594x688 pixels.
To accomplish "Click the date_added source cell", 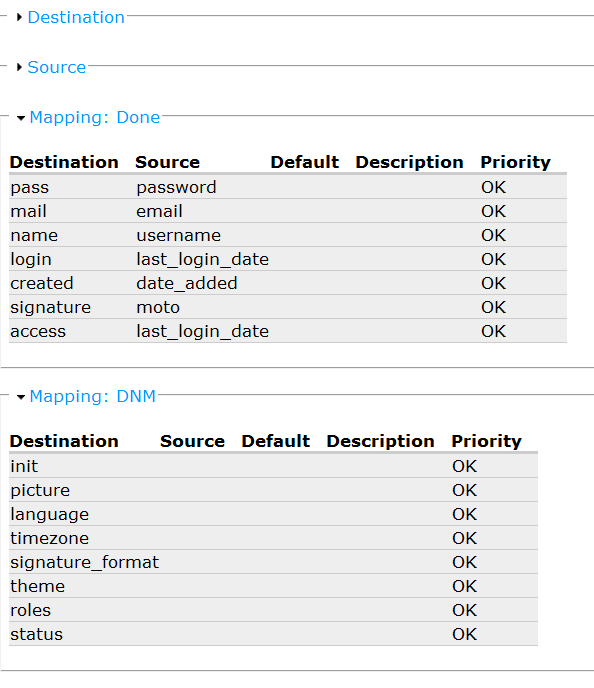I will click(186, 283).
